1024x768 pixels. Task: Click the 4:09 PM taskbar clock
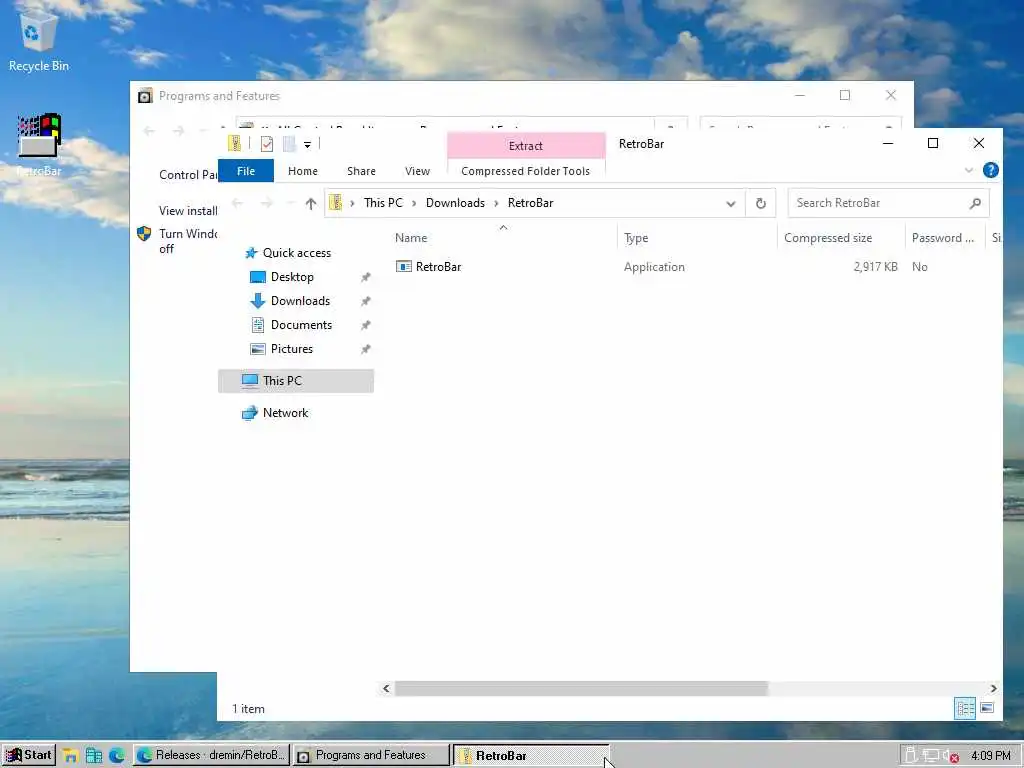click(x=991, y=756)
